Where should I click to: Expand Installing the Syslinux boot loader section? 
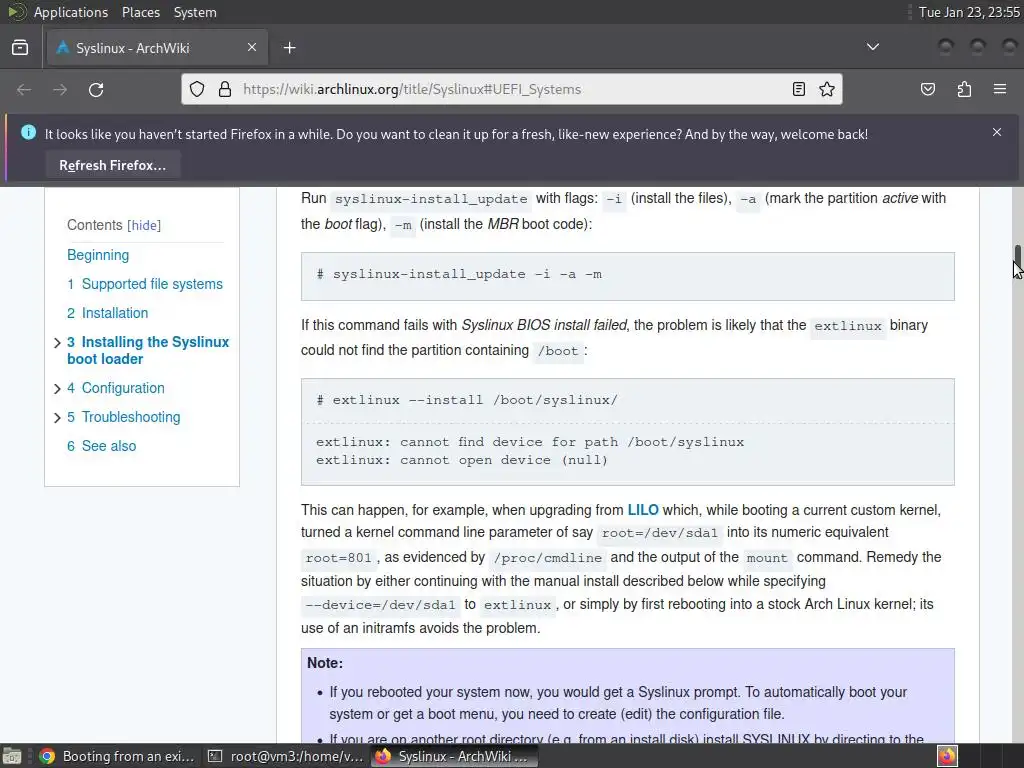click(x=57, y=343)
